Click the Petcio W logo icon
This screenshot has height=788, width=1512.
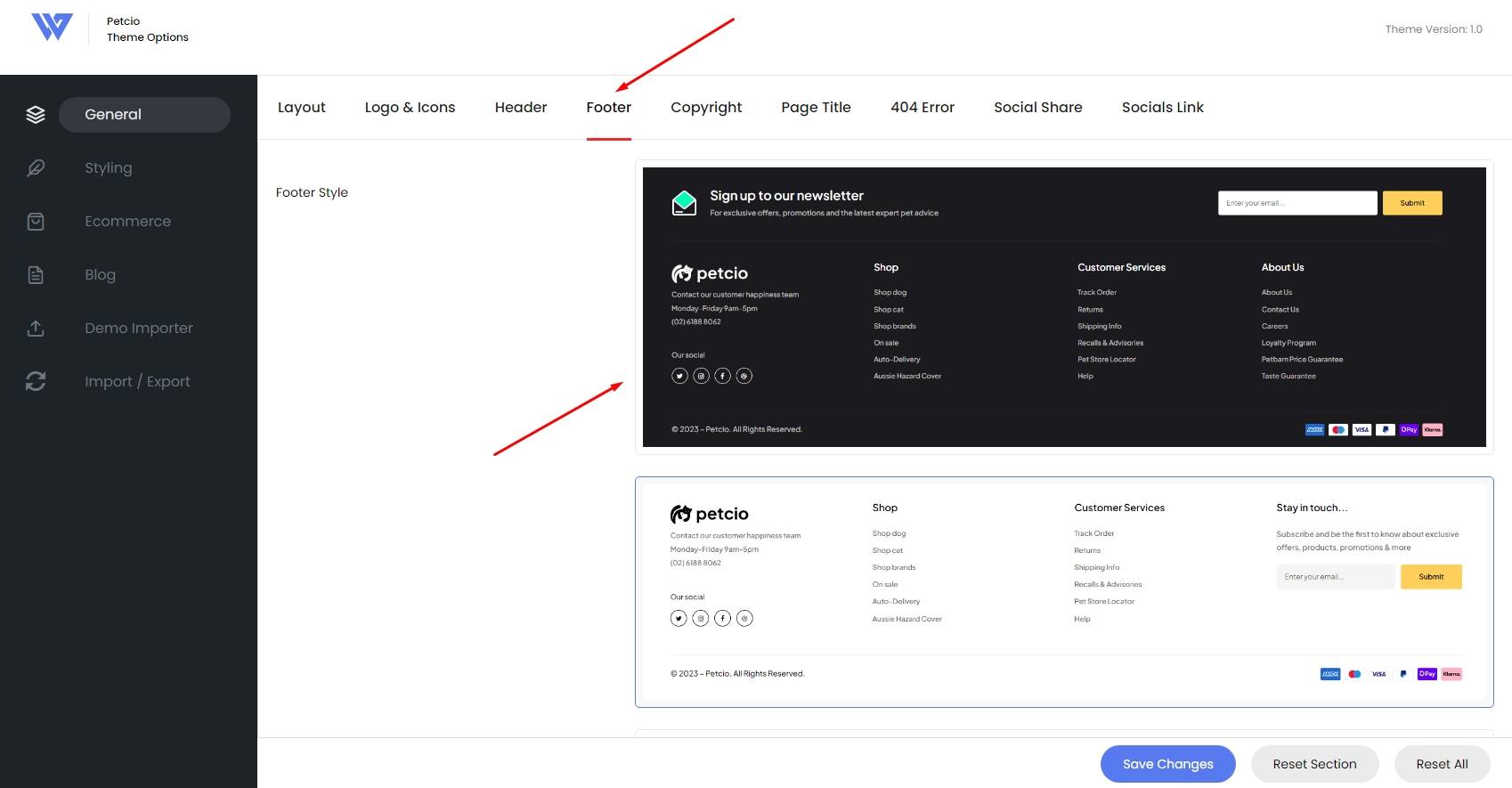pos(52,27)
